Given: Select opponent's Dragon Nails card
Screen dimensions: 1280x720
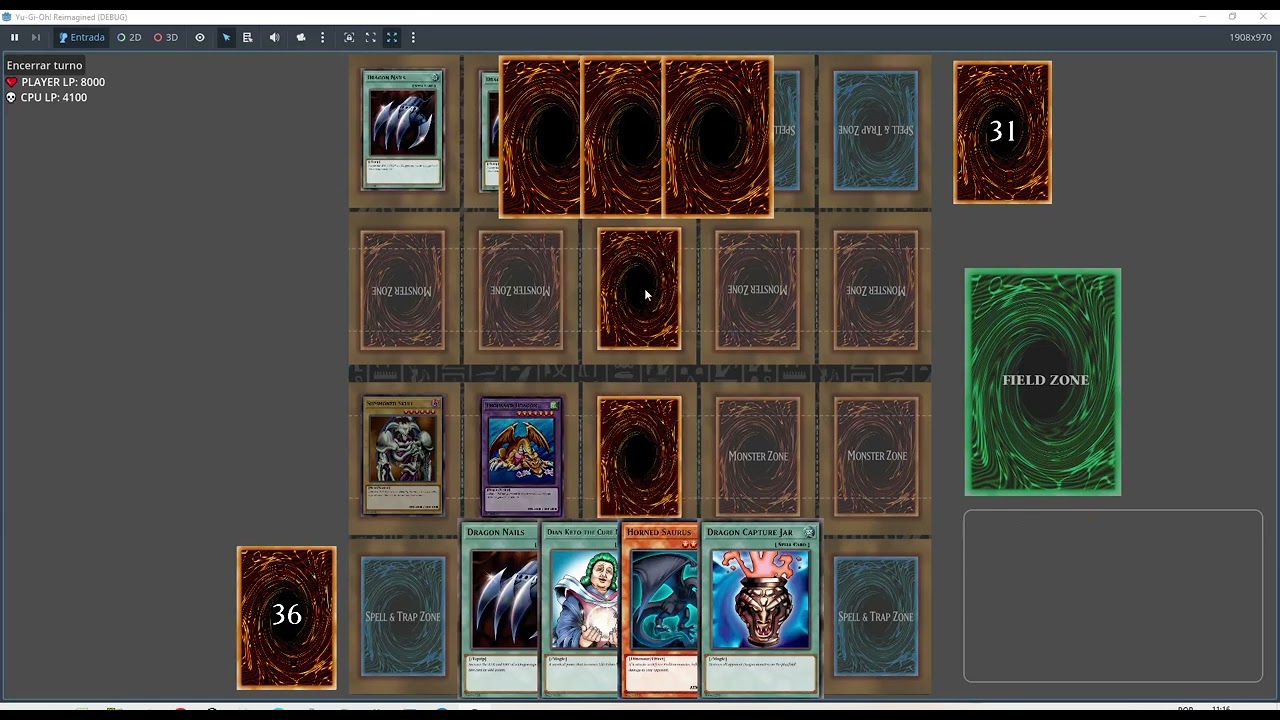Looking at the screenshot, I should pyautogui.click(x=403, y=130).
